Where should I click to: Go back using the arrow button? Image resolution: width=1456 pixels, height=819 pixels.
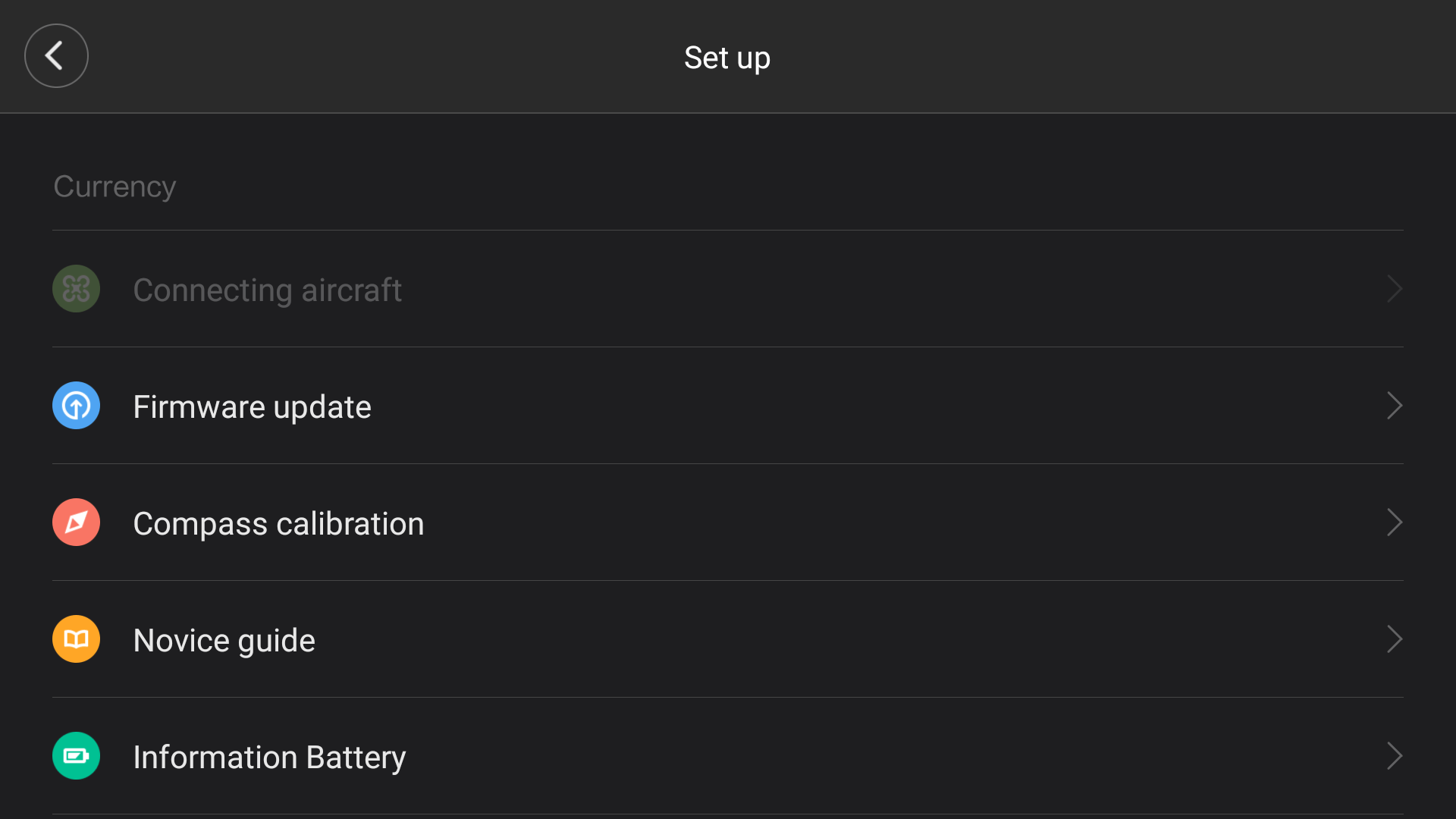tap(56, 55)
